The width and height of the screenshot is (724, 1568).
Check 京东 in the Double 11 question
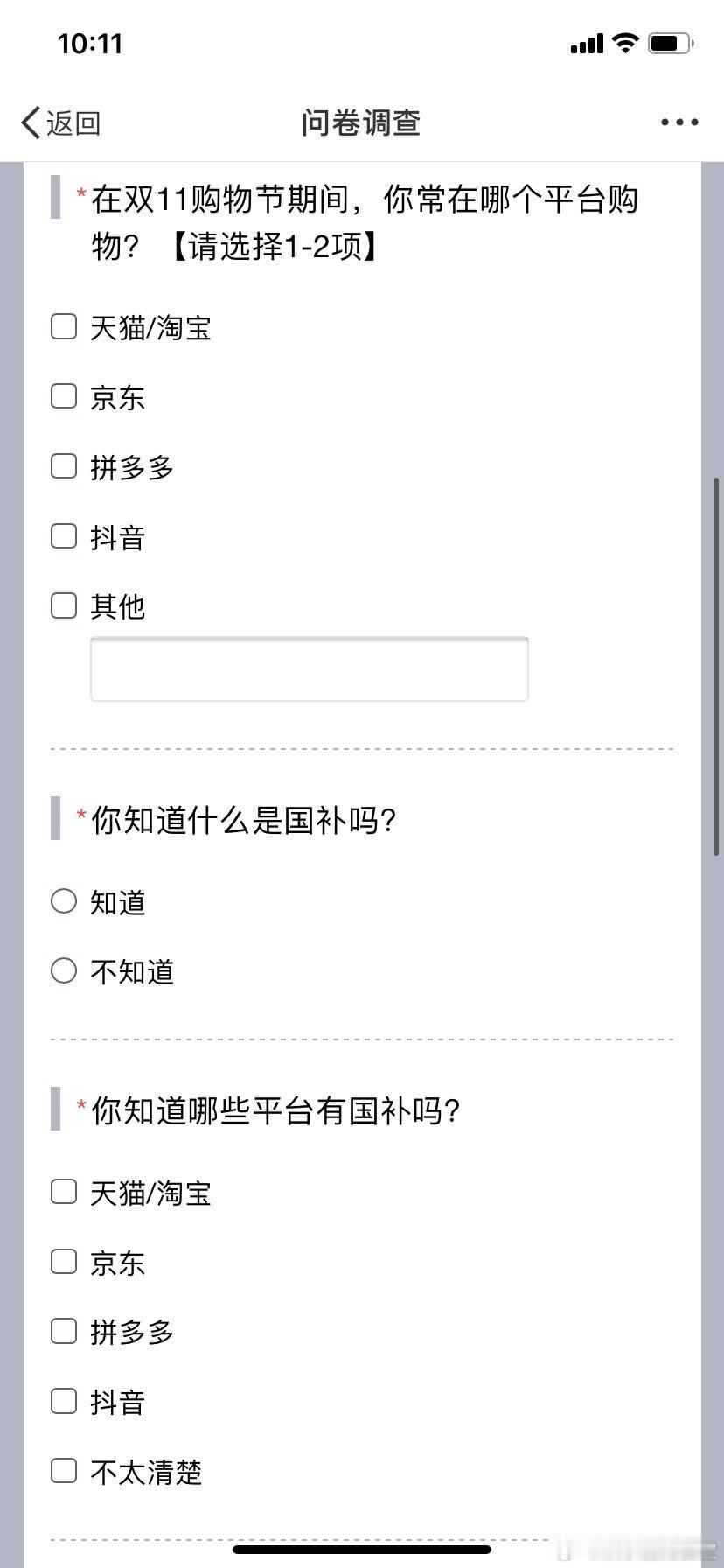(64, 395)
